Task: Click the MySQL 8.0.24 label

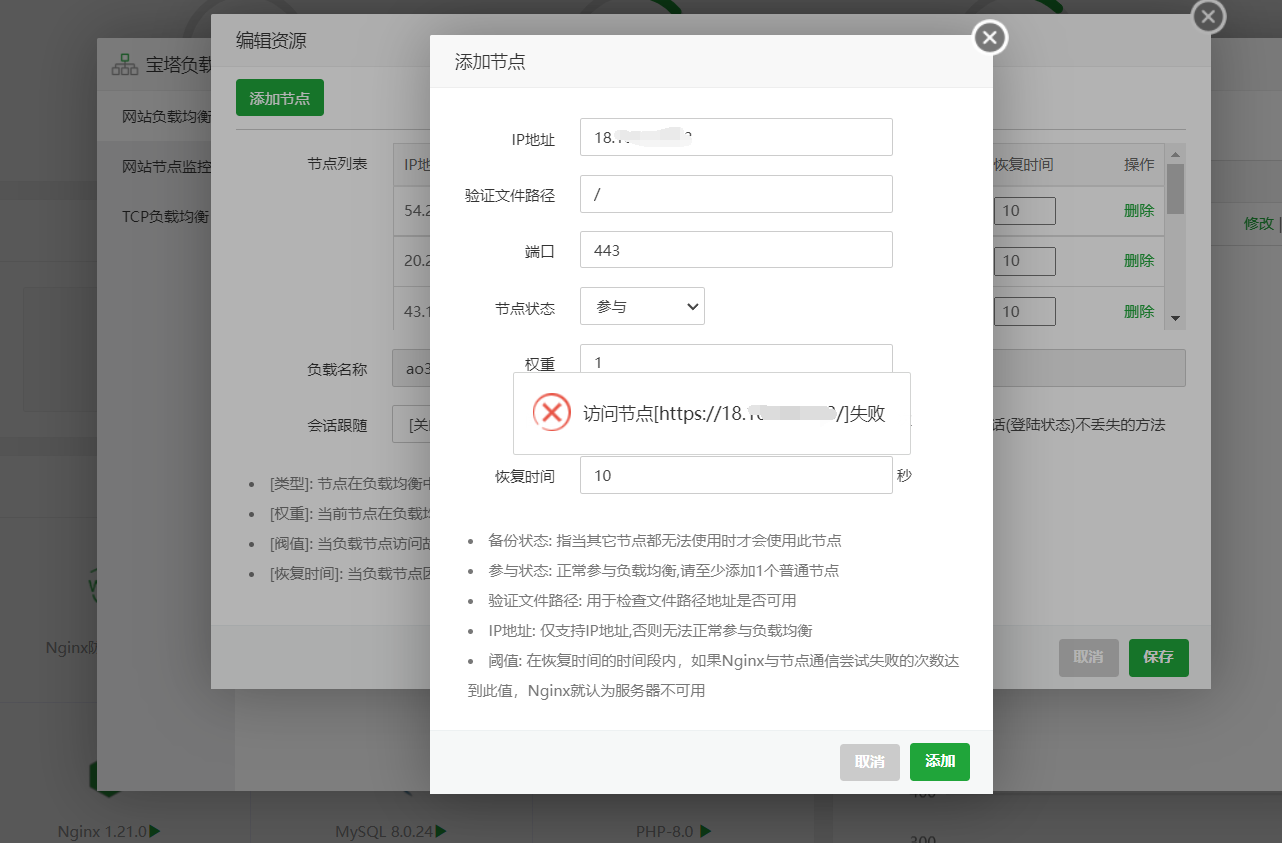Action: (384, 831)
